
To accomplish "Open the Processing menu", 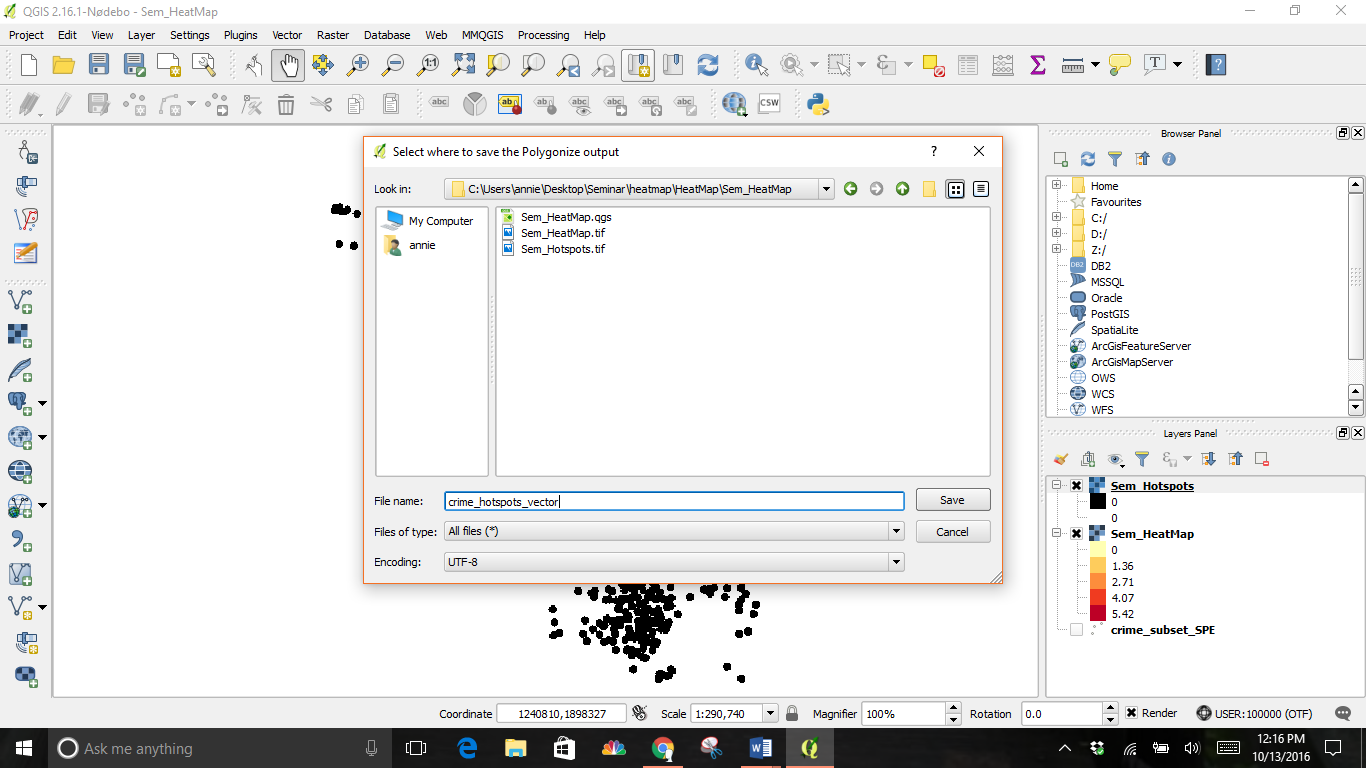I will click(x=543, y=35).
